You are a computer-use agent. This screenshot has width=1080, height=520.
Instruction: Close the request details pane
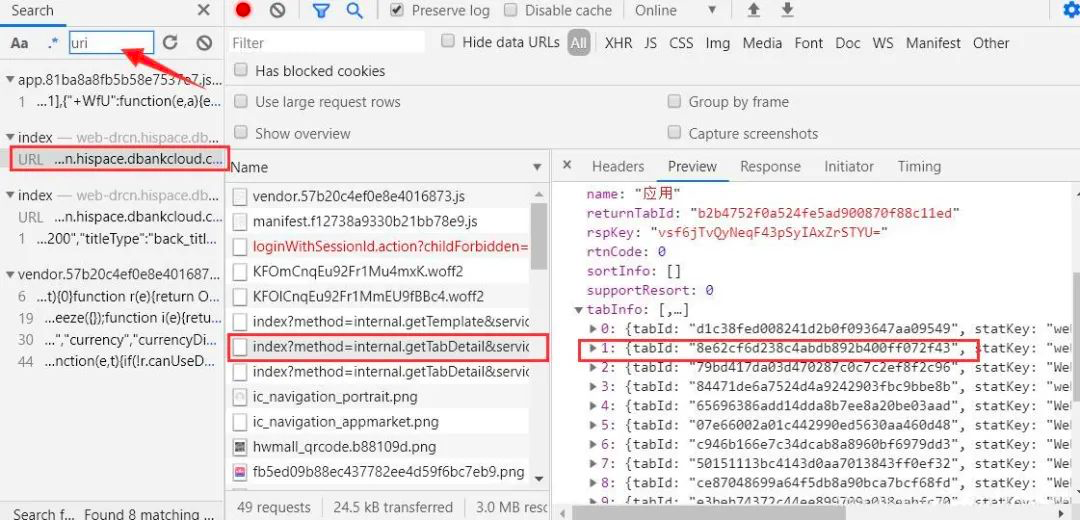567,165
